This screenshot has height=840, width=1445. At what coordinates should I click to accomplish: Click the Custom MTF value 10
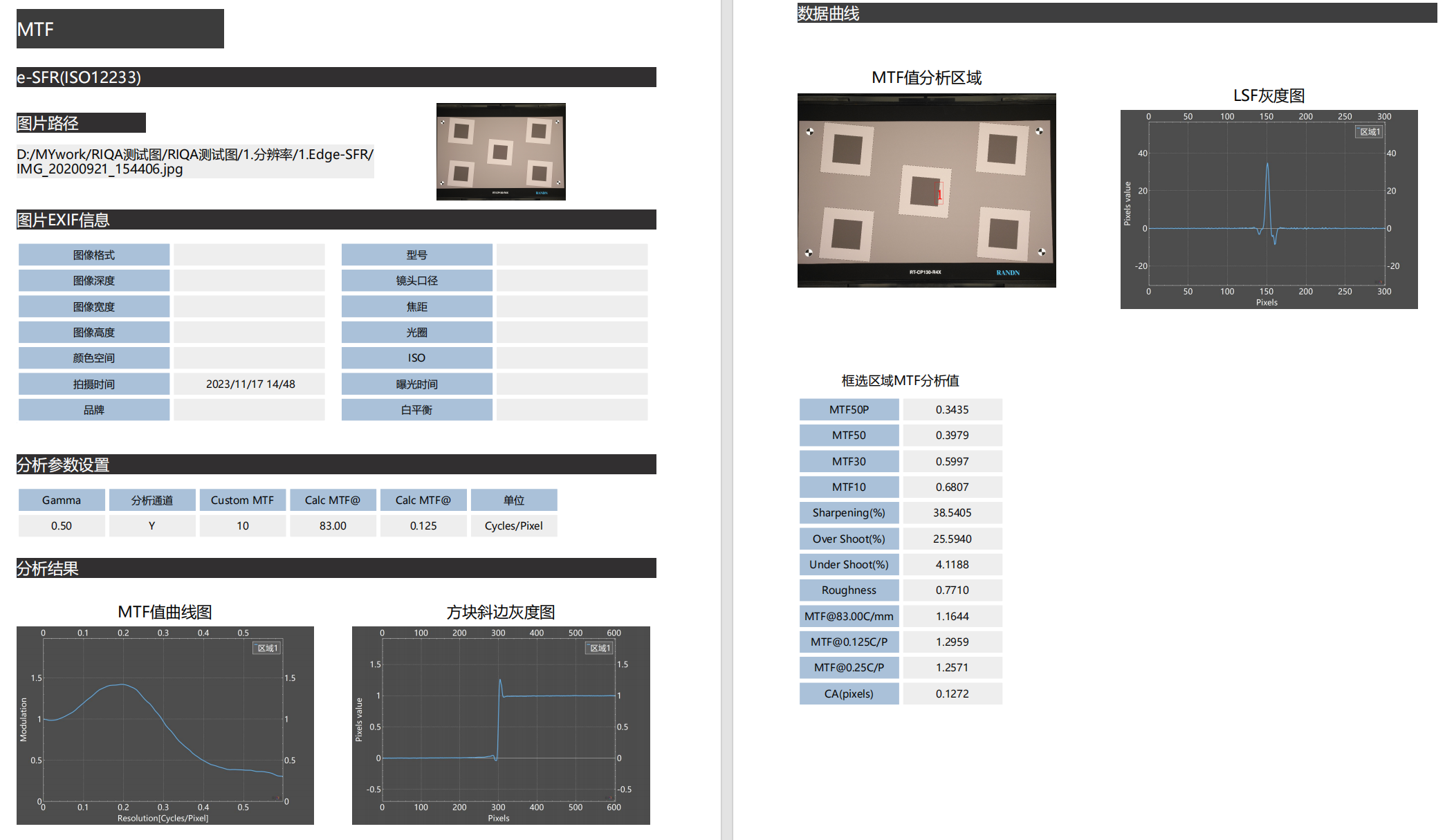pyautogui.click(x=242, y=525)
